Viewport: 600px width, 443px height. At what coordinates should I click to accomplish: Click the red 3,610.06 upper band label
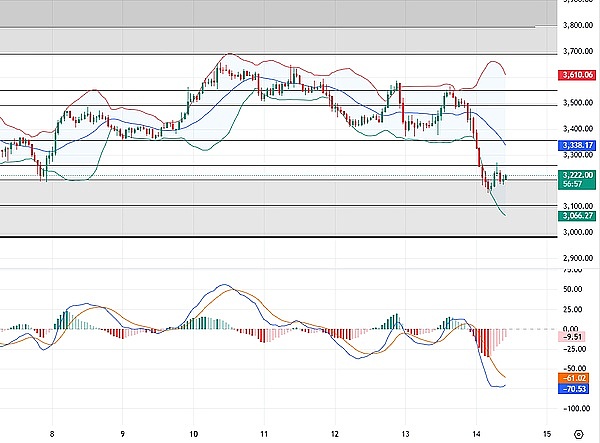pos(578,75)
